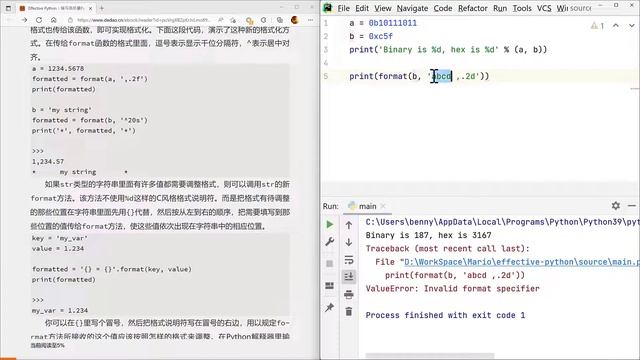This screenshot has height=360, width=640.
Task: Click site info lock icon
Action: pyautogui.click(x=70, y=20)
